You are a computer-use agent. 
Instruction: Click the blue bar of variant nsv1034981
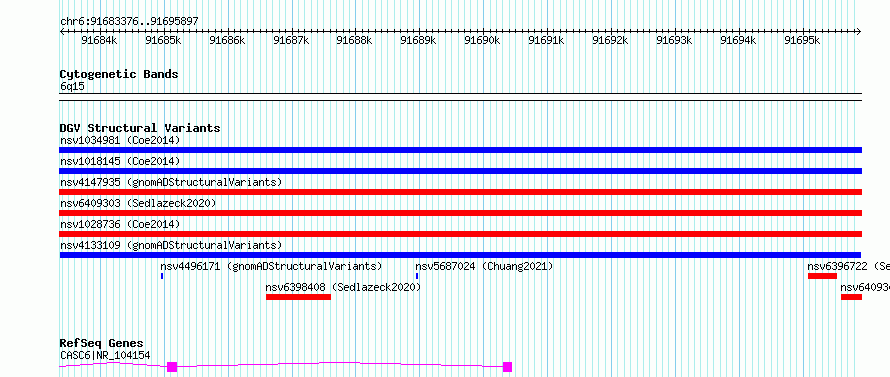coord(460,150)
